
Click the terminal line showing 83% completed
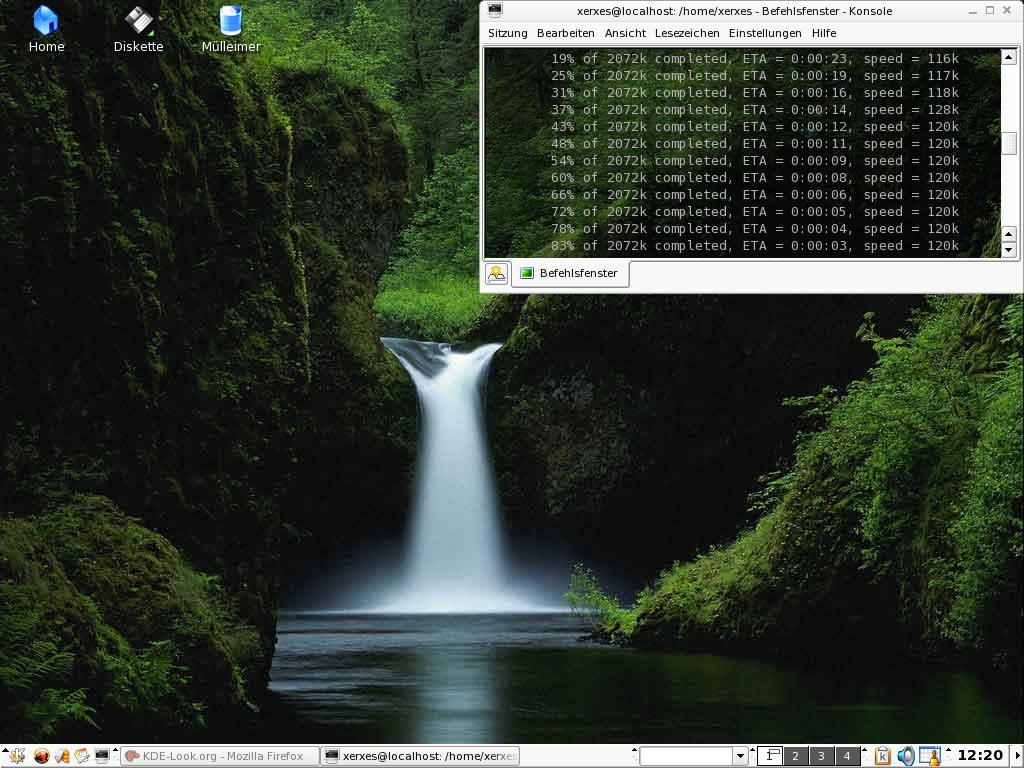click(x=754, y=246)
